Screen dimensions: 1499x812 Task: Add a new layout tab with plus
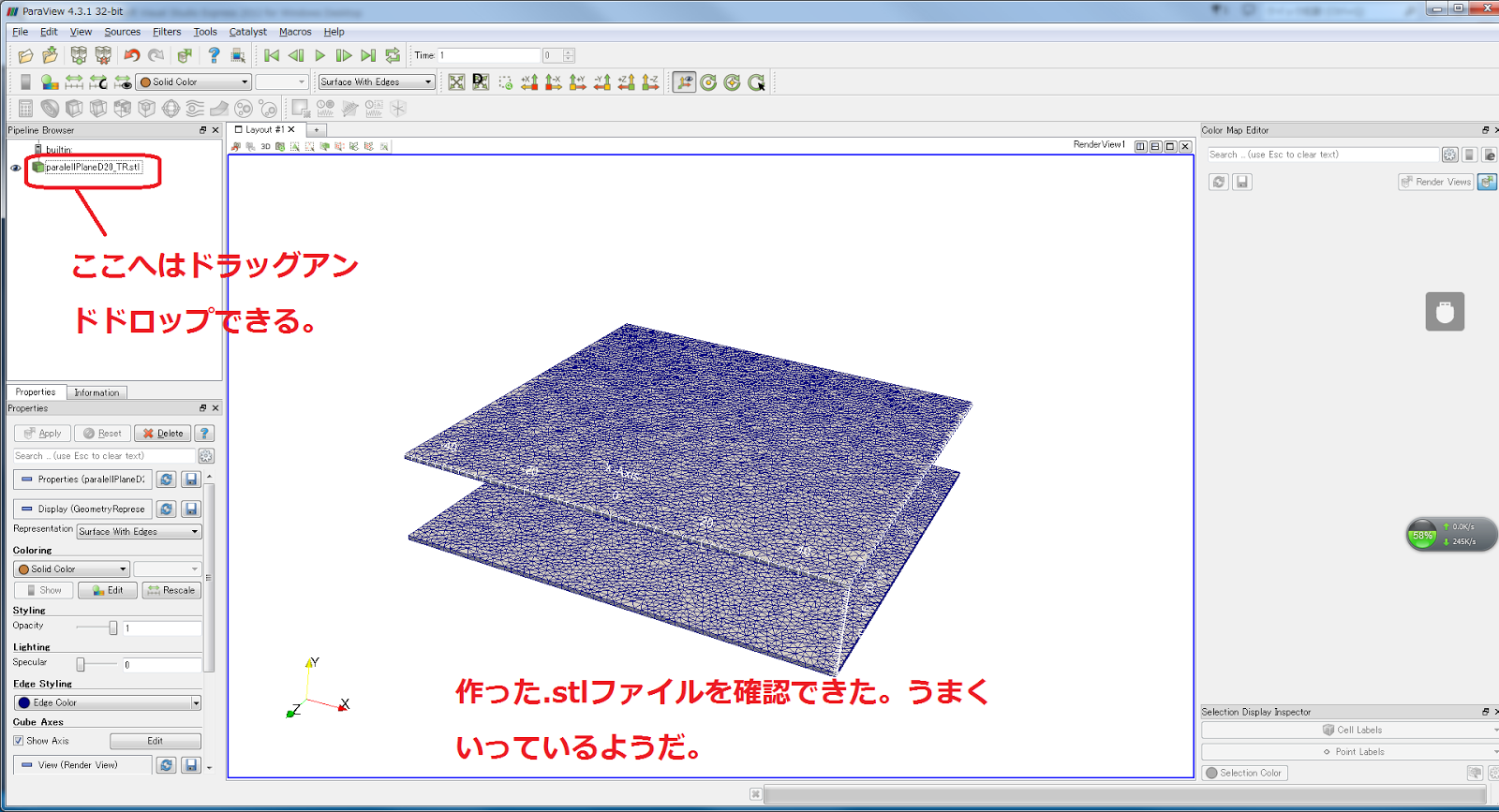[x=317, y=130]
